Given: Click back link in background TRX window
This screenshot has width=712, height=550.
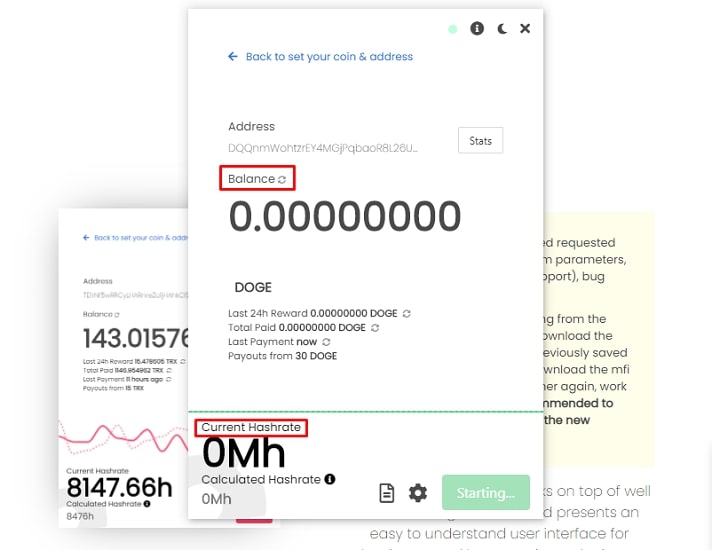Looking at the screenshot, I should tap(135, 238).
